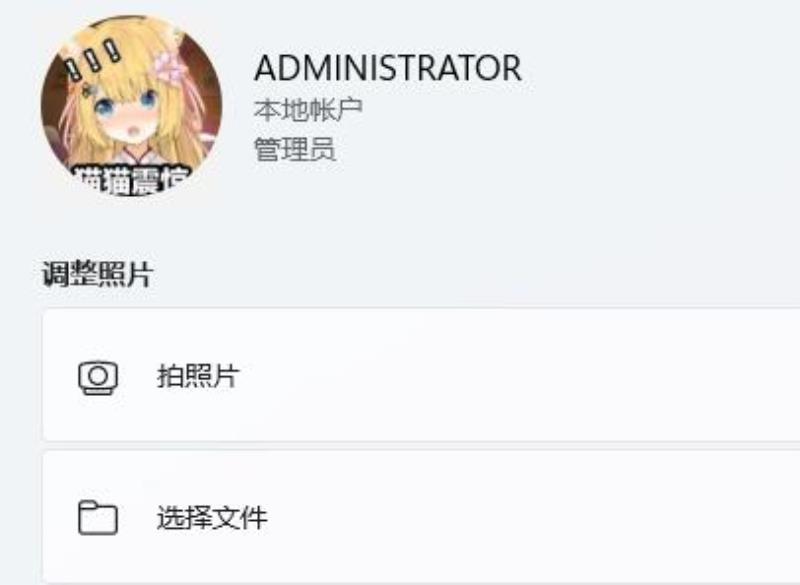The image size is (800, 585).
Task: Select the round anime profile picture
Action: pos(132,106)
